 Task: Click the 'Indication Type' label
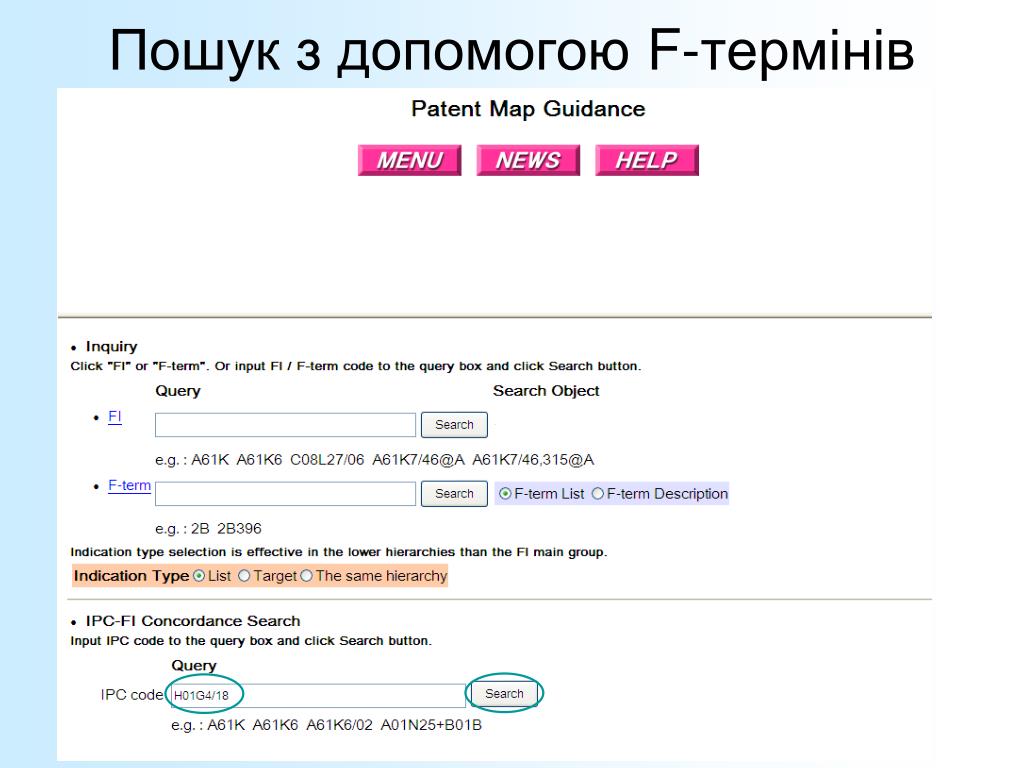[x=131, y=576]
